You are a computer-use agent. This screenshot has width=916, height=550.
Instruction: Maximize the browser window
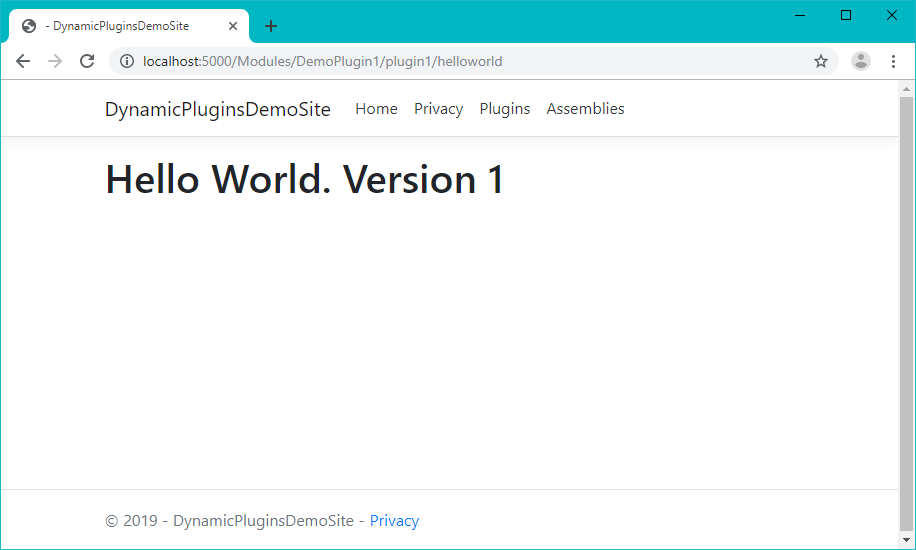coord(846,15)
